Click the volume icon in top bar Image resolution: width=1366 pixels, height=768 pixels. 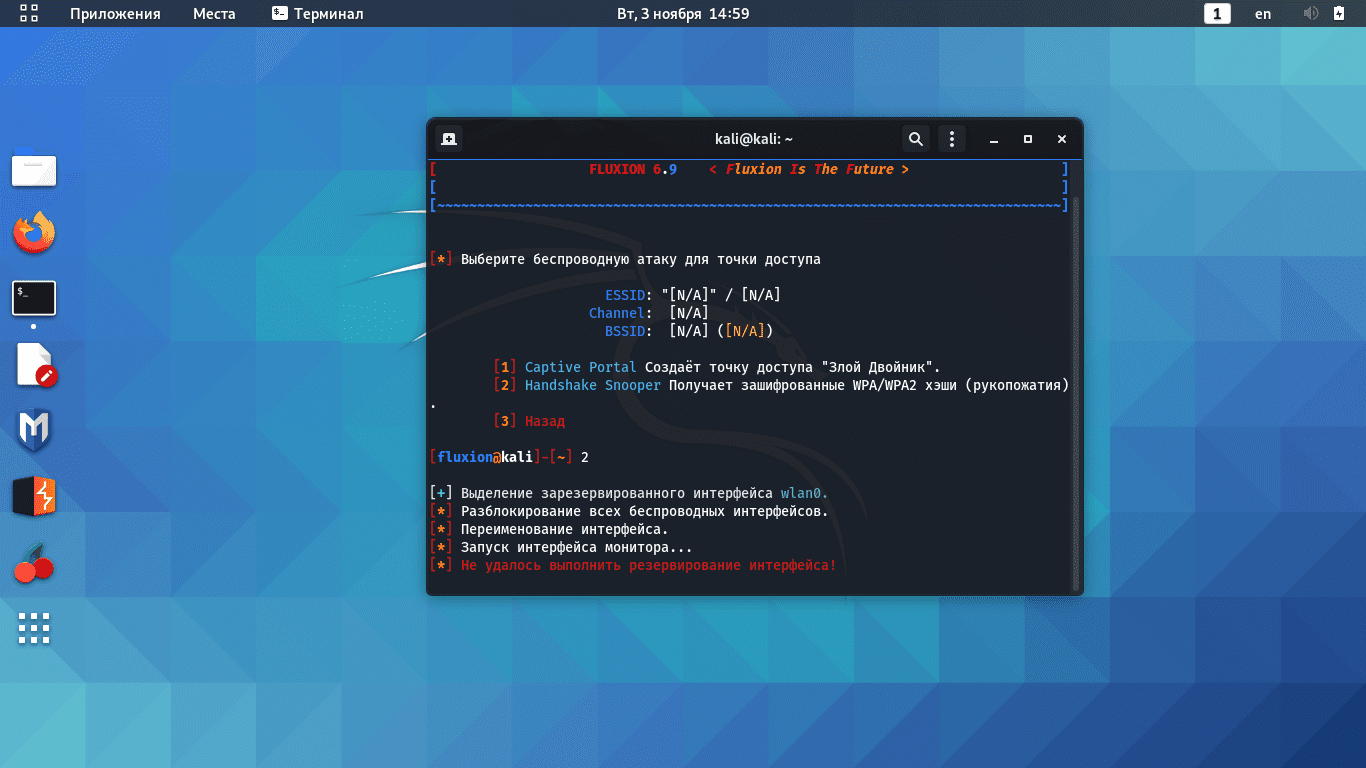click(1311, 13)
